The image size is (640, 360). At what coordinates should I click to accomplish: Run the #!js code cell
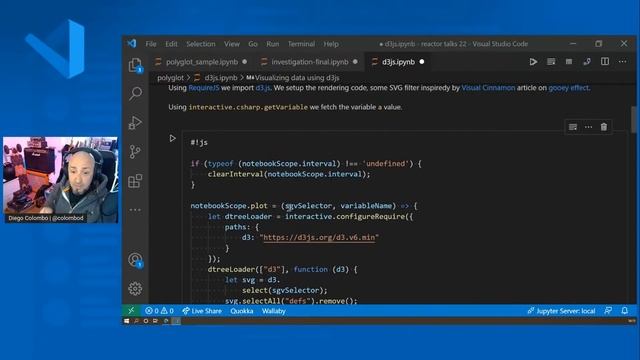(173, 138)
